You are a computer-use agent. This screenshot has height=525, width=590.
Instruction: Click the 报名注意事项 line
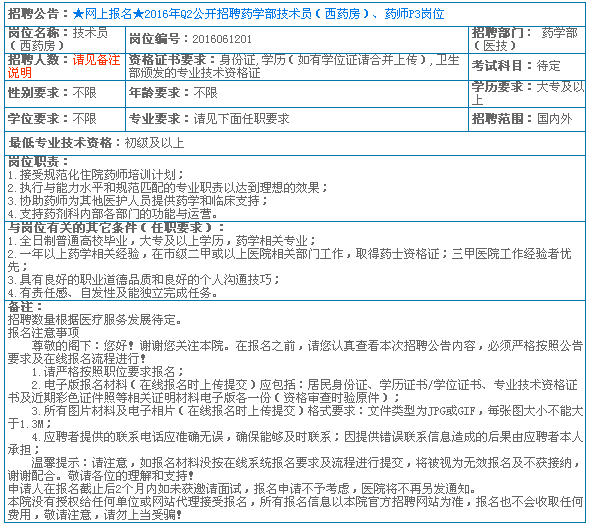pyautogui.click(x=43, y=333)
